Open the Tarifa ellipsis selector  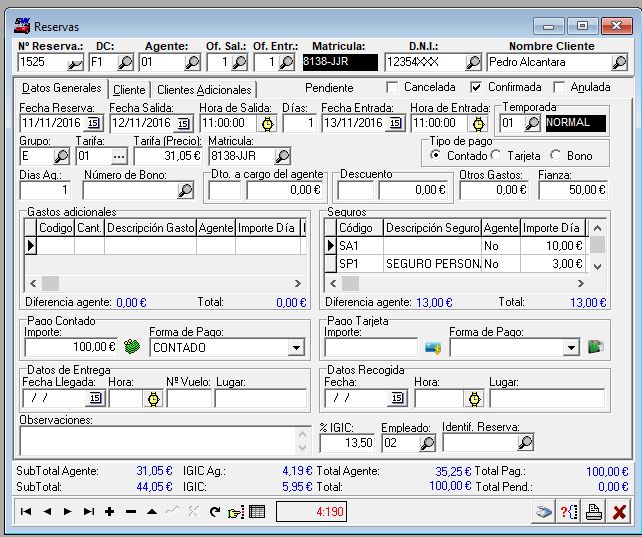[119, 156]
